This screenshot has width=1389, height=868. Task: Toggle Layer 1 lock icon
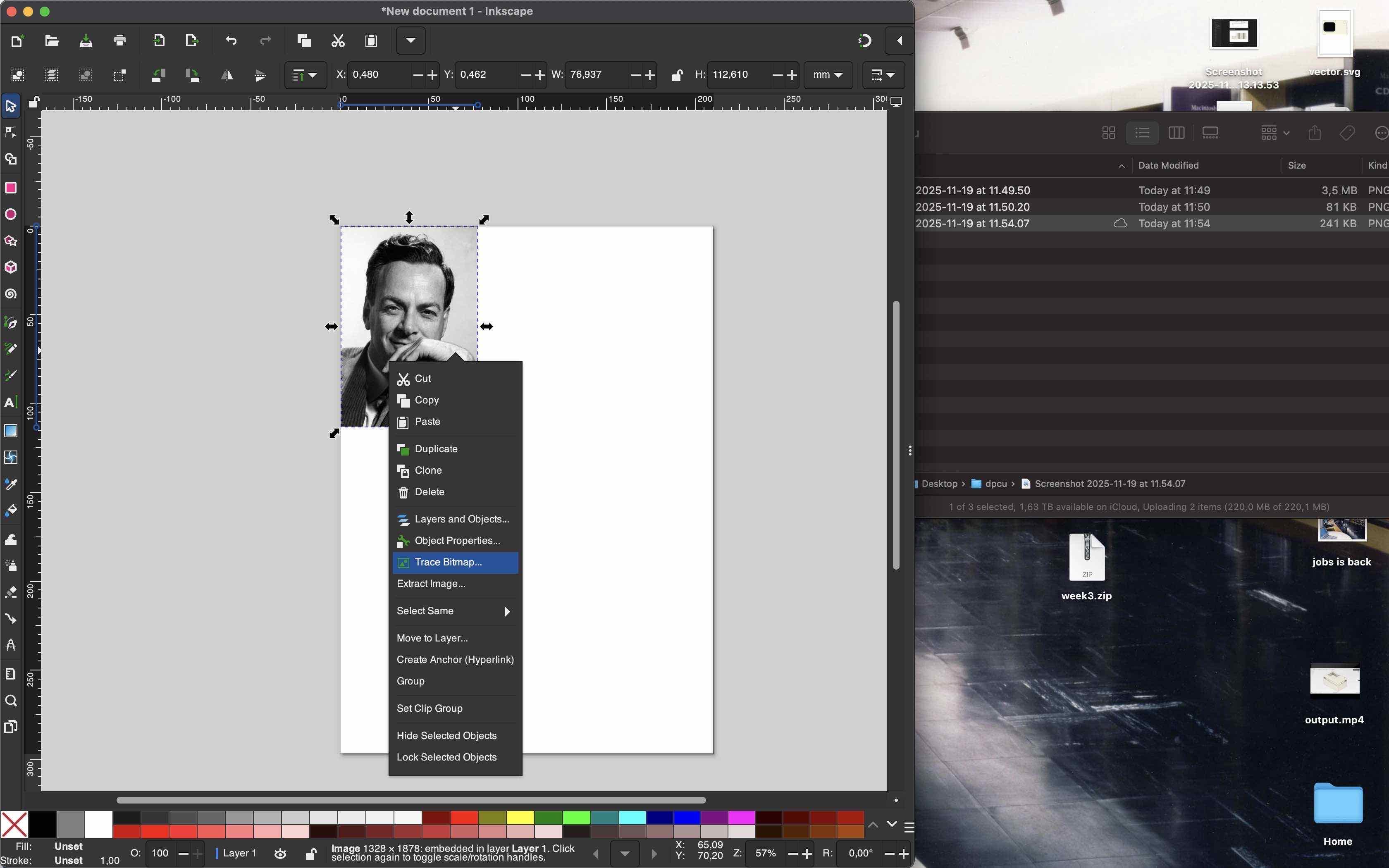310,854
